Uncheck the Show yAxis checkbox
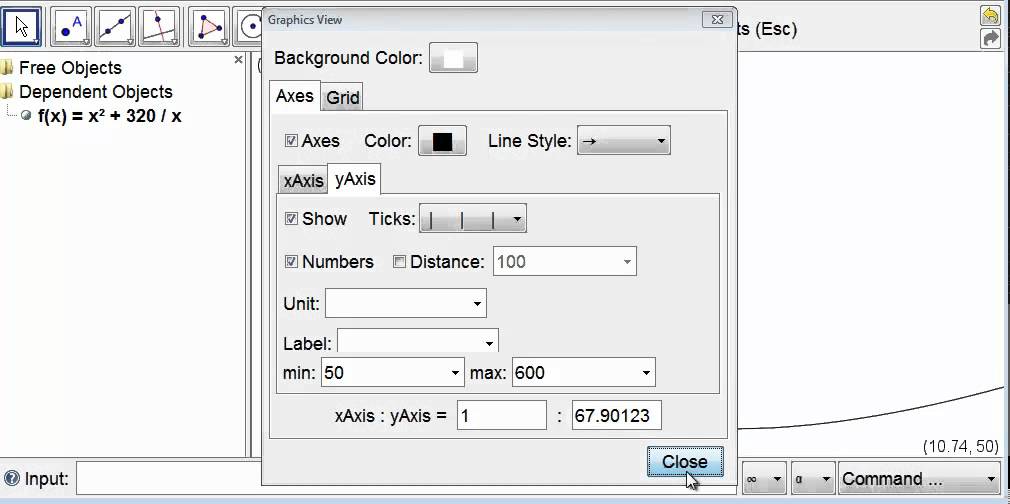 click(x=292, y=219)
